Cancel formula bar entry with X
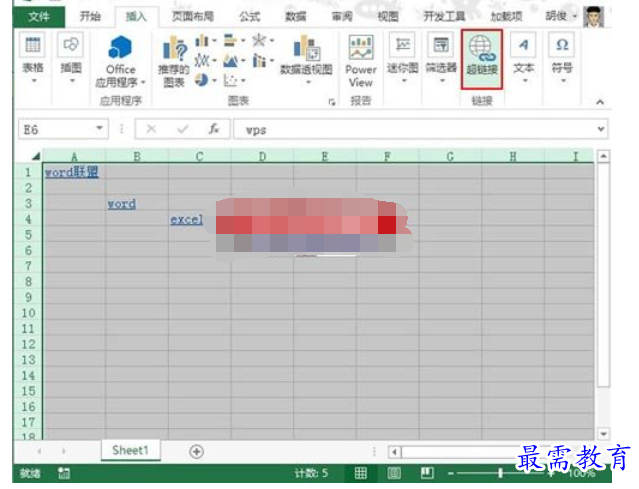 (151, 129)
